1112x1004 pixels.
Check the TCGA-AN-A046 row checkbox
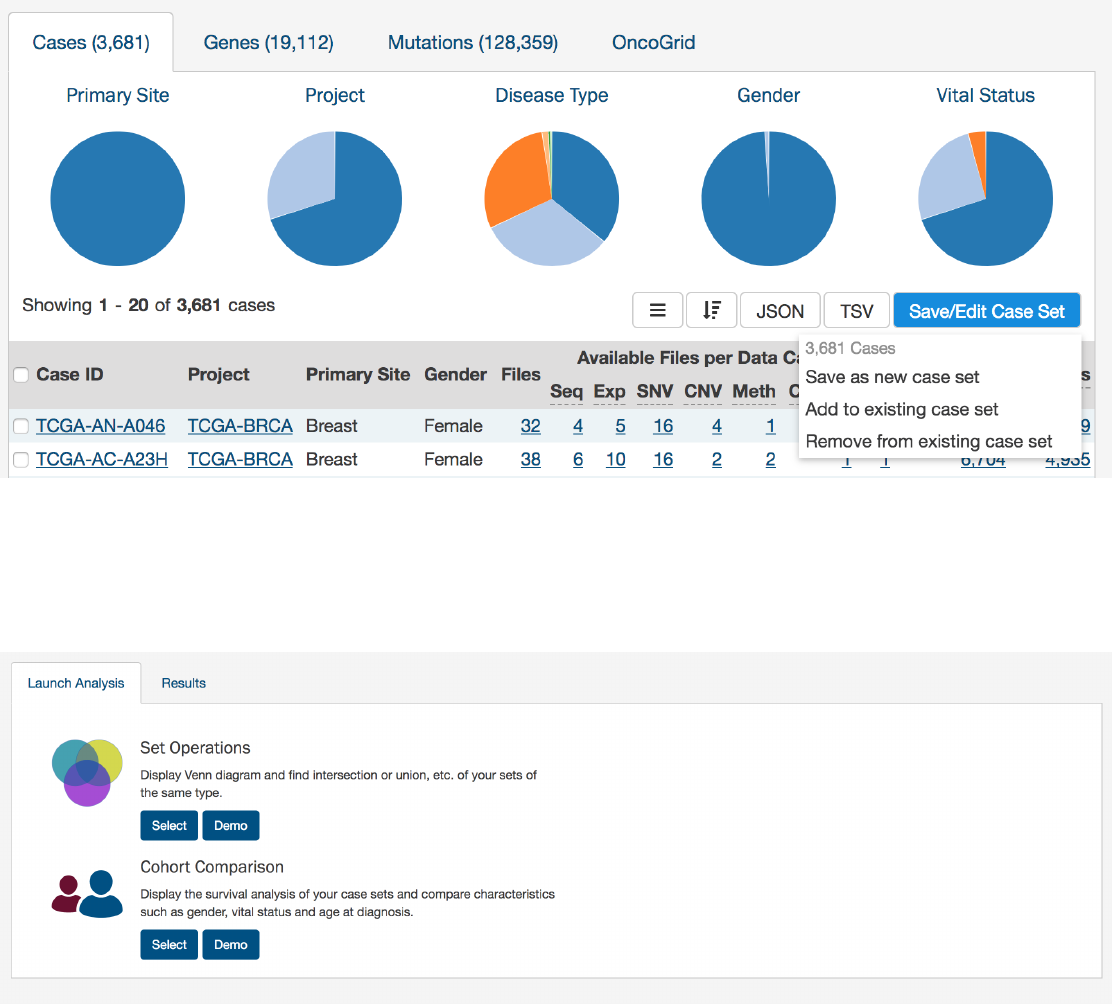(21, 426)
